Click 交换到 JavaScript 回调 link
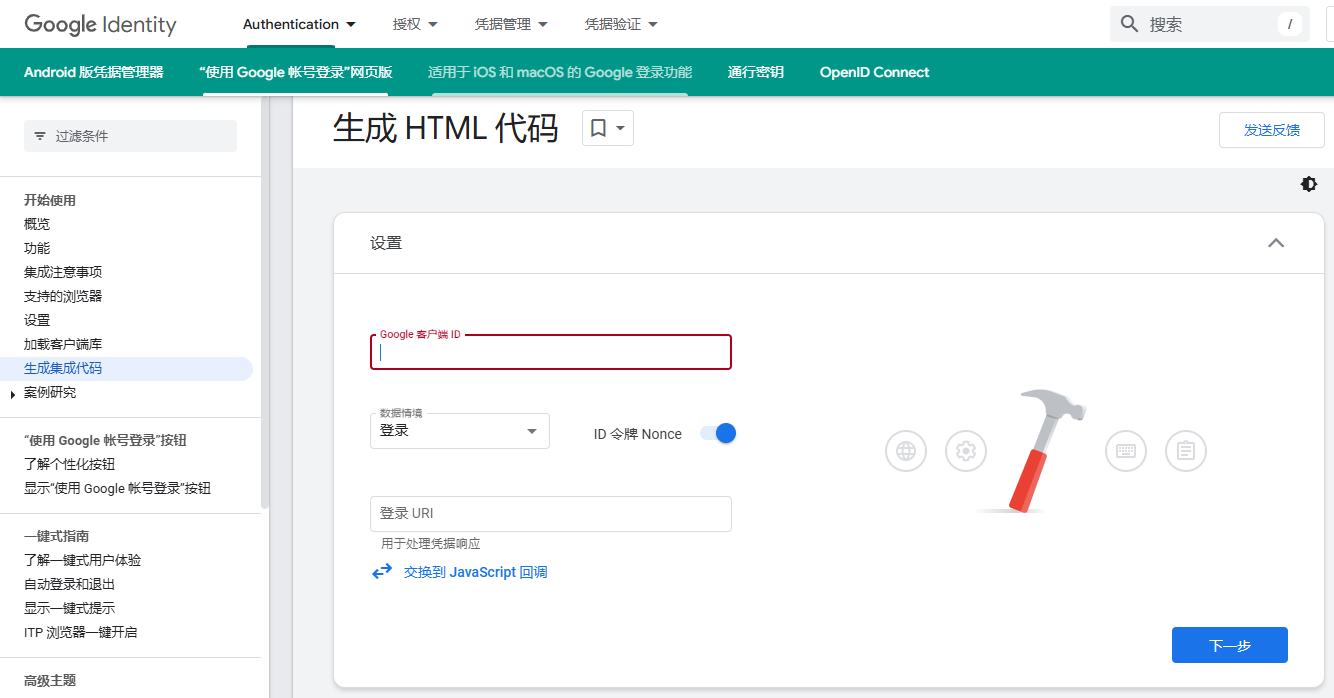1334x698 pixels. tap(475, 572)
